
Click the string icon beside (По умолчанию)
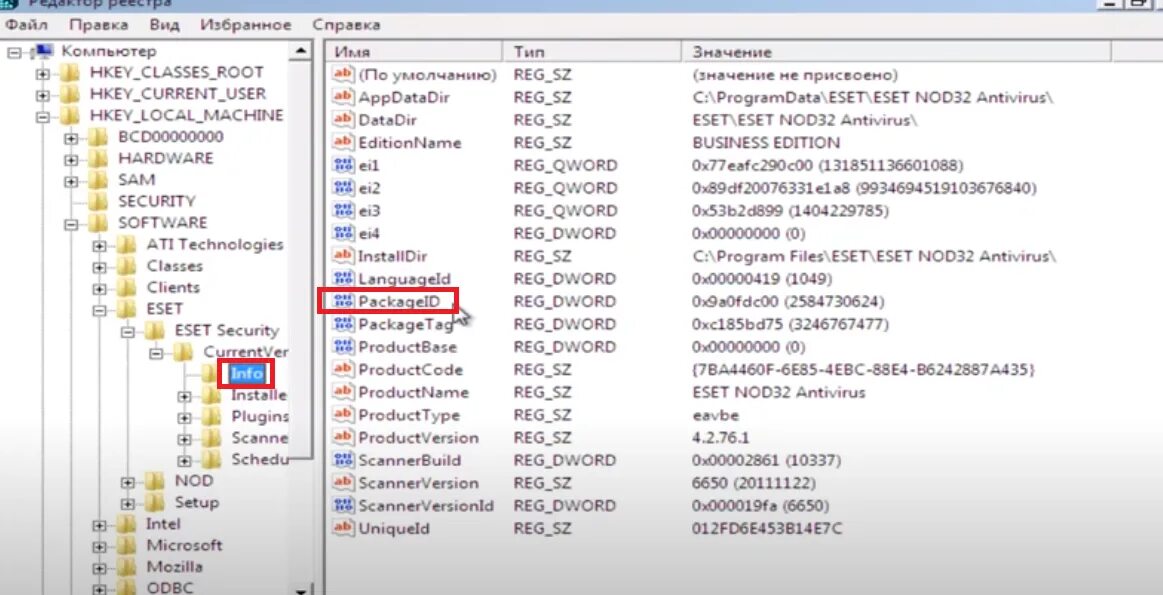click(x=341, y=74)
